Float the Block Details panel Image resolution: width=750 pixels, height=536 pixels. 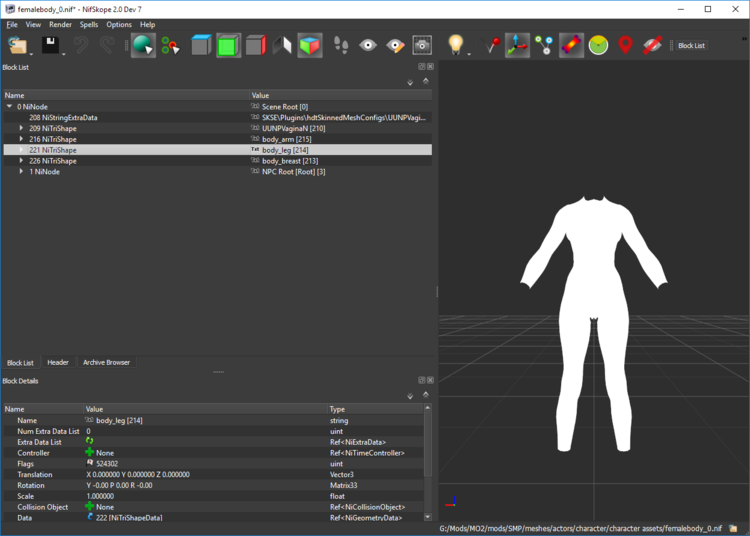tap(421, 380)
